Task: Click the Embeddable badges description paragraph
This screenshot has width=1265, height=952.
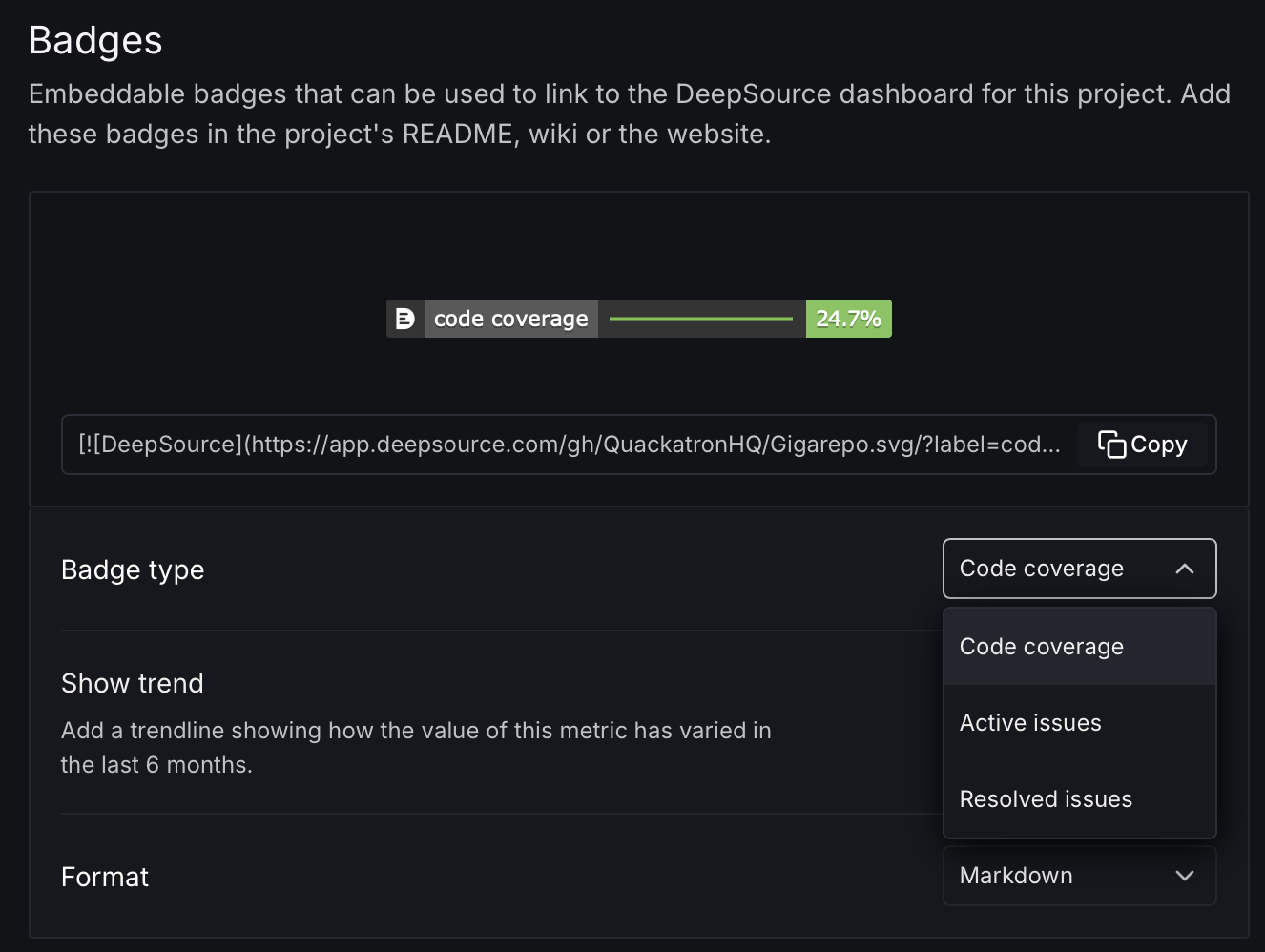Action: (629, 114)
